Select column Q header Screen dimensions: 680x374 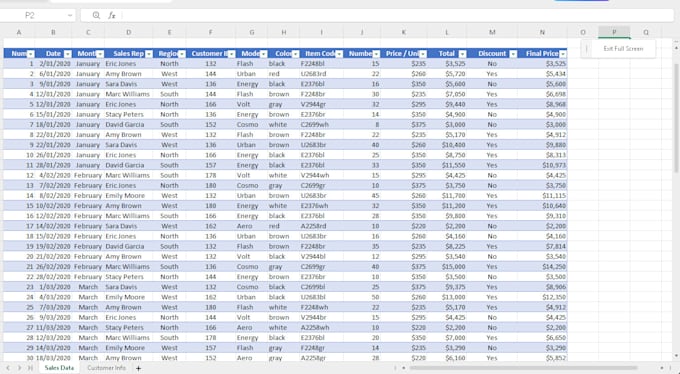click(646, 32)
